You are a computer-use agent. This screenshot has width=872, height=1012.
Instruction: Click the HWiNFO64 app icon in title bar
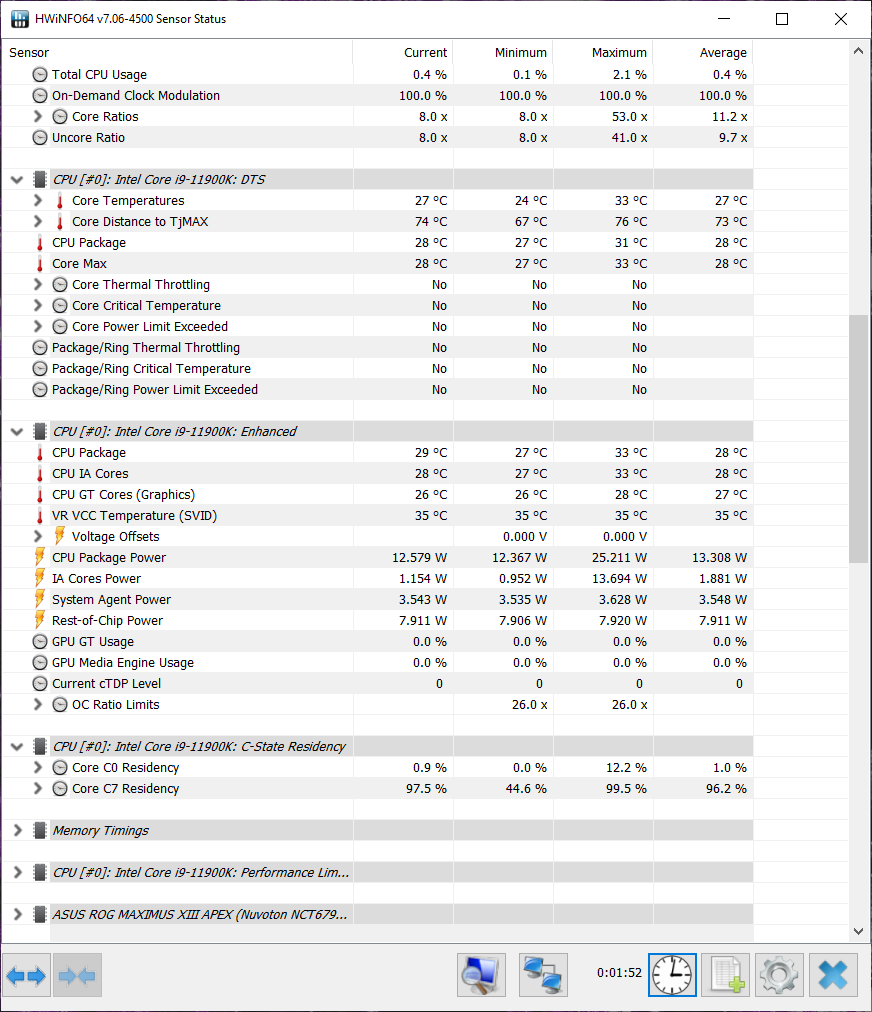click(x=19, y=19)
